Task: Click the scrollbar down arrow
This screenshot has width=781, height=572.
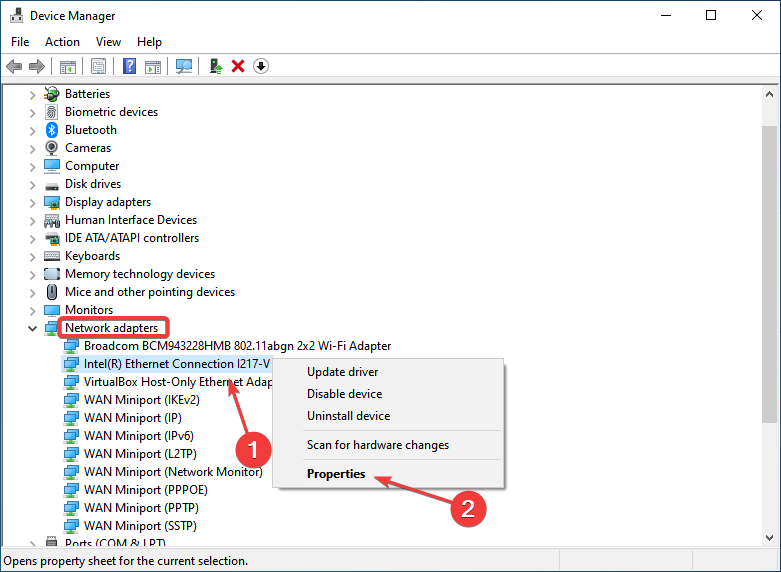Action: click(x=769, y=538)
